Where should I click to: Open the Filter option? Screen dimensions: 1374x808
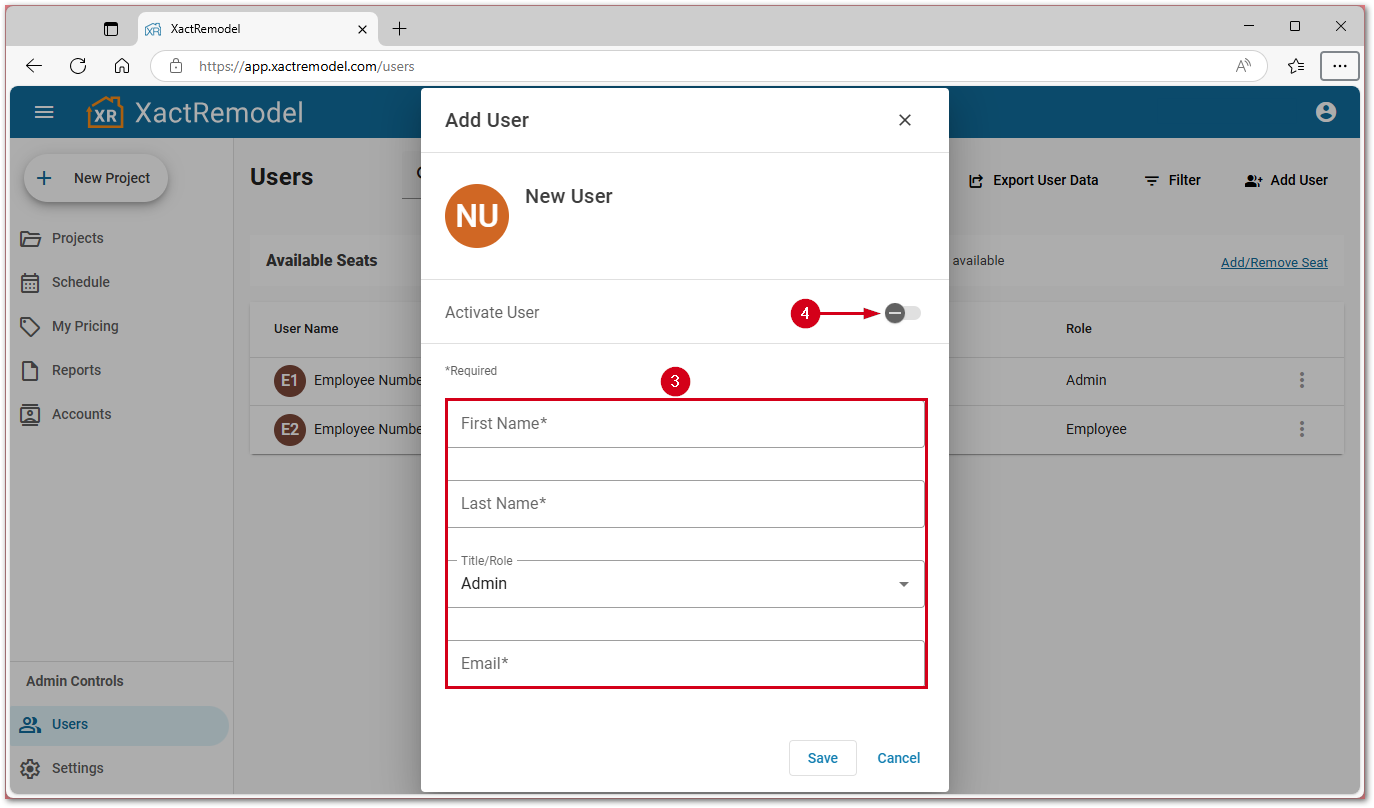pos(1173,180)
